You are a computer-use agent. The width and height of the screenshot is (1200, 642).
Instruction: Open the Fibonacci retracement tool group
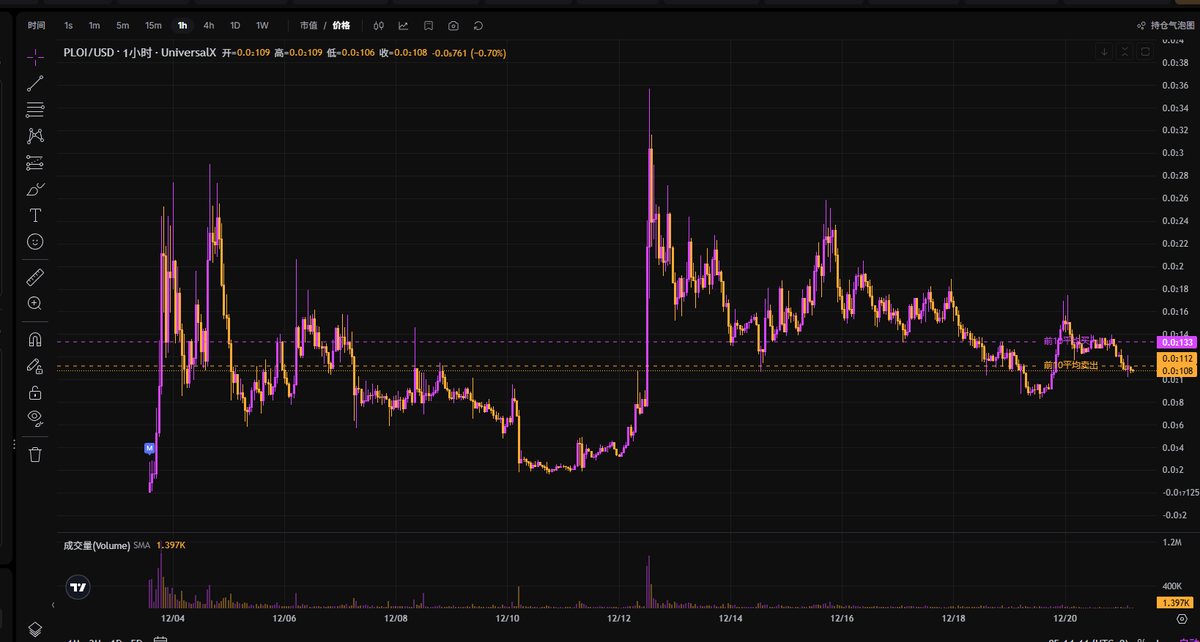pos(35,109)
